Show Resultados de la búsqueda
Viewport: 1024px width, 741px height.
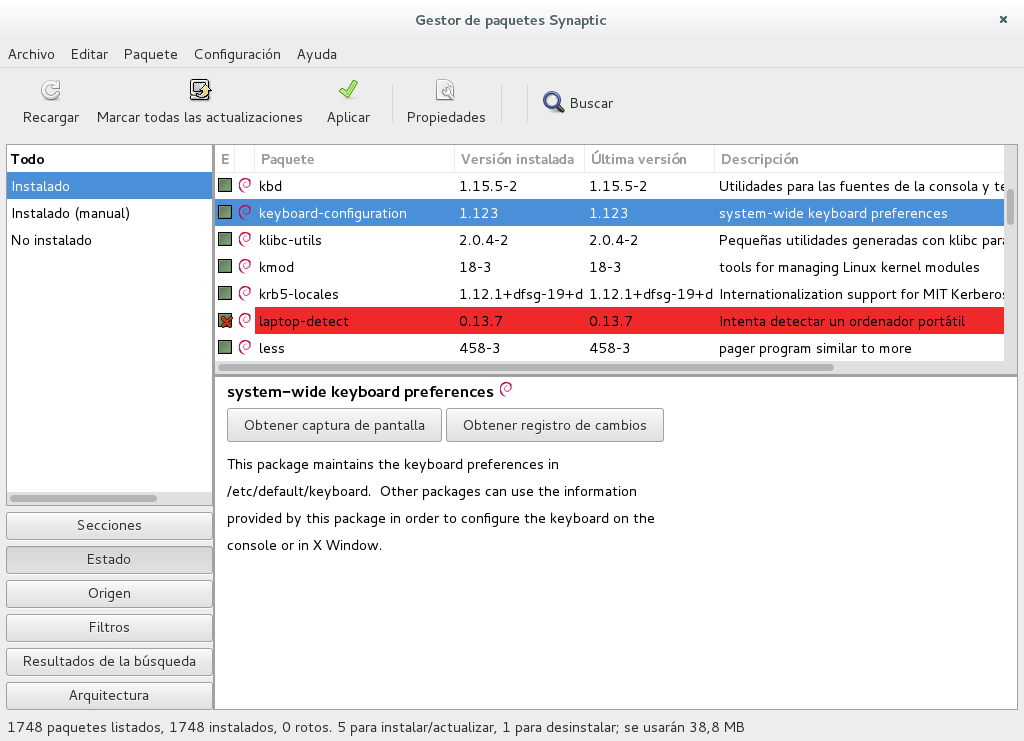(x=109, y=661)
